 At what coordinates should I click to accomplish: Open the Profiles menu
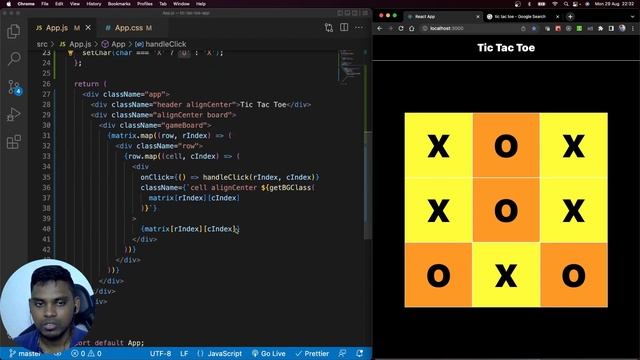tap(144, 4)
